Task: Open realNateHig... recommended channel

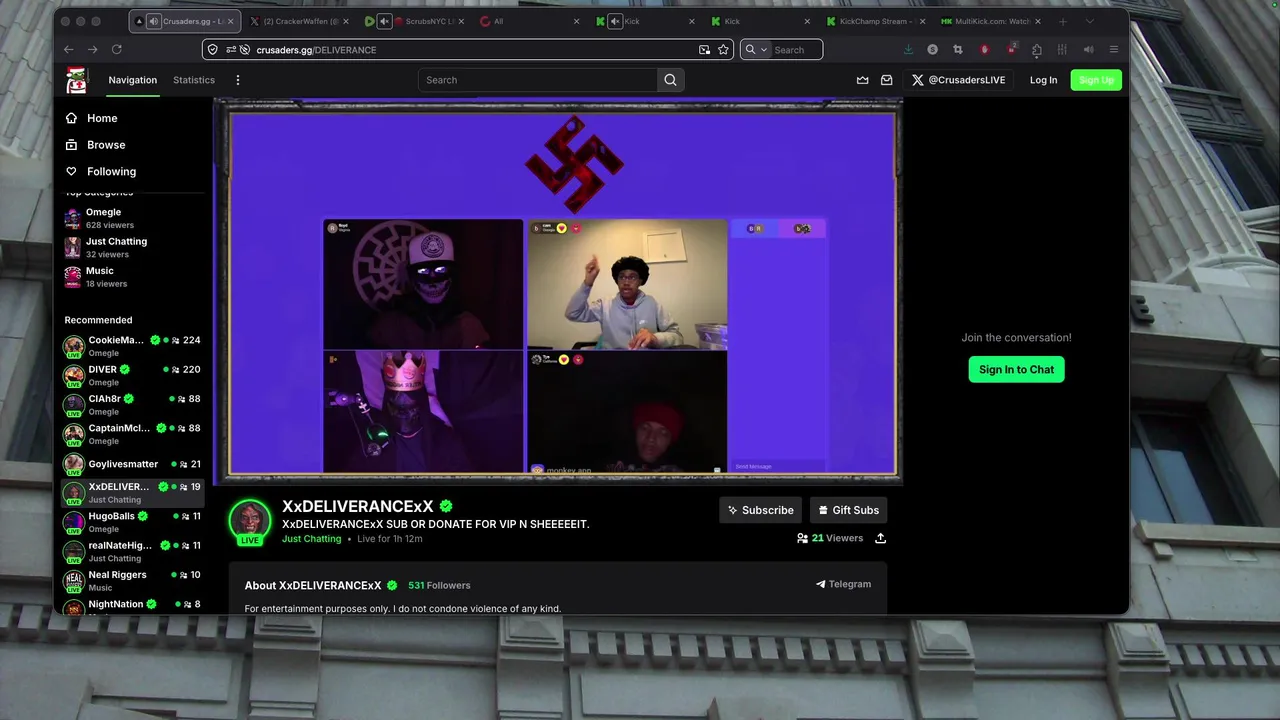Action: point(132,551)
